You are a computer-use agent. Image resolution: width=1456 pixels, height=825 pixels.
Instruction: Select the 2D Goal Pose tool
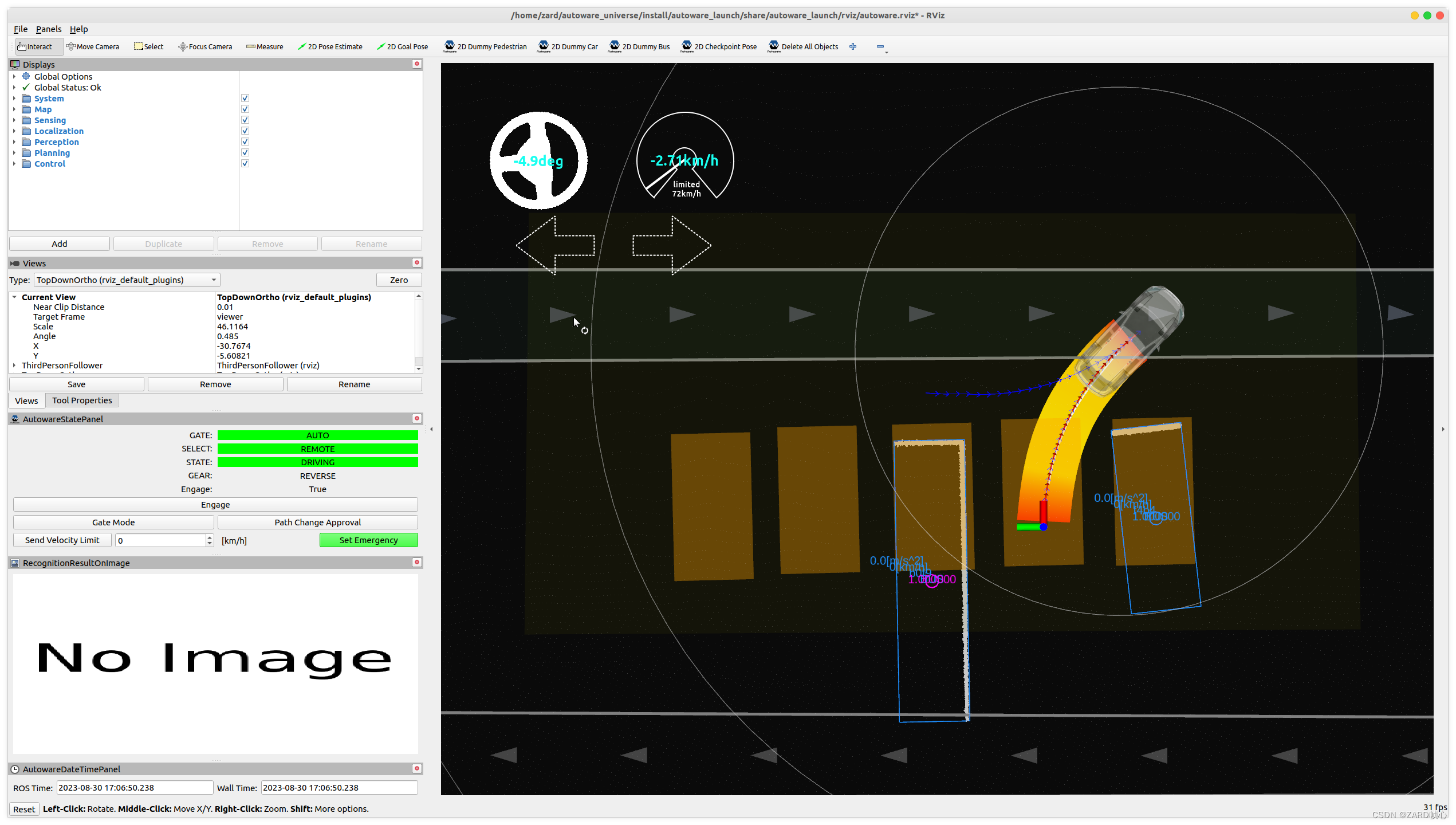[402, 46]
